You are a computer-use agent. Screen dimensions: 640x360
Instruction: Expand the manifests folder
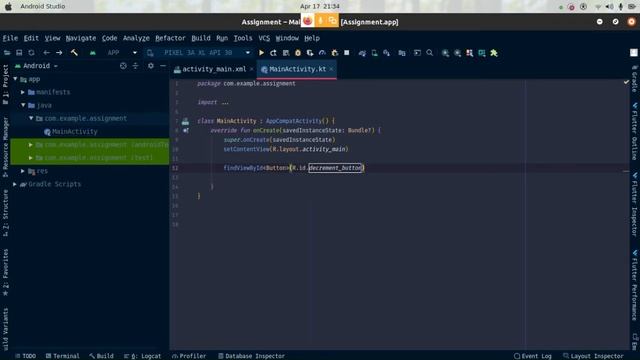tap(23, 92)
